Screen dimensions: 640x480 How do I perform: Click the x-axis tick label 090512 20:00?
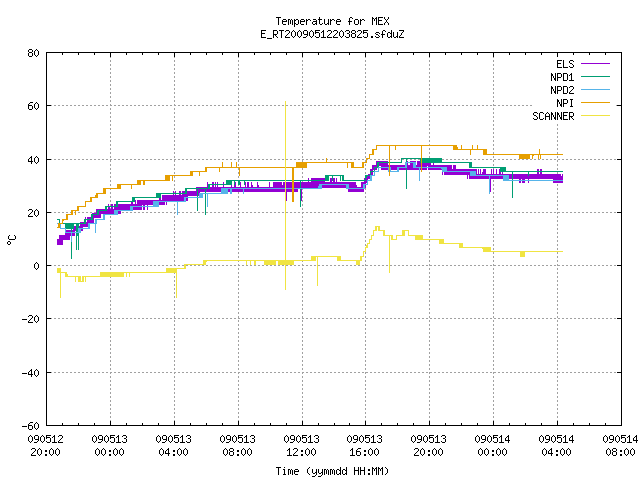tap(46, 446)
